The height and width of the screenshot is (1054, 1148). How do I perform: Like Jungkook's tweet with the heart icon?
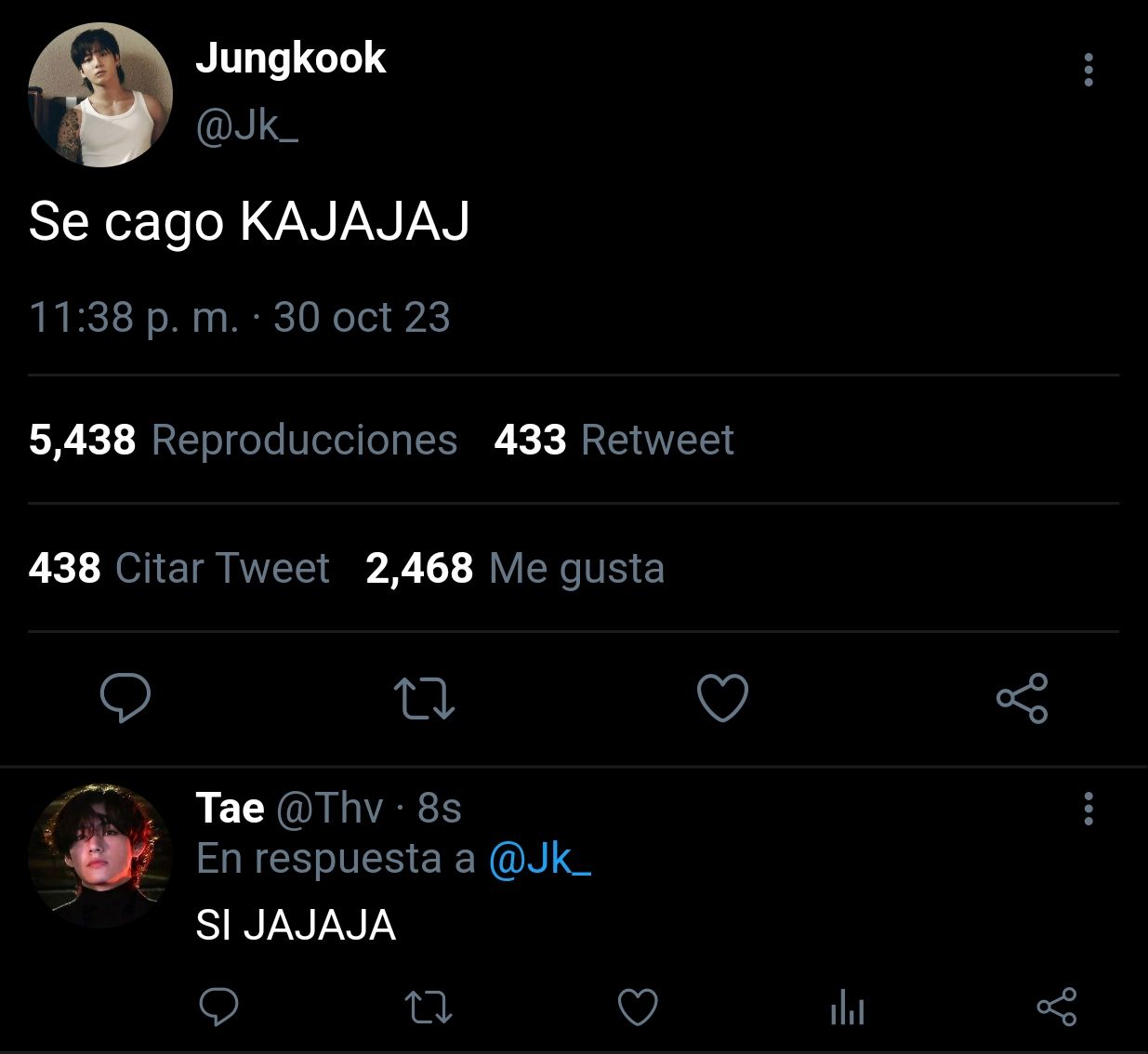tap(722, 699)
